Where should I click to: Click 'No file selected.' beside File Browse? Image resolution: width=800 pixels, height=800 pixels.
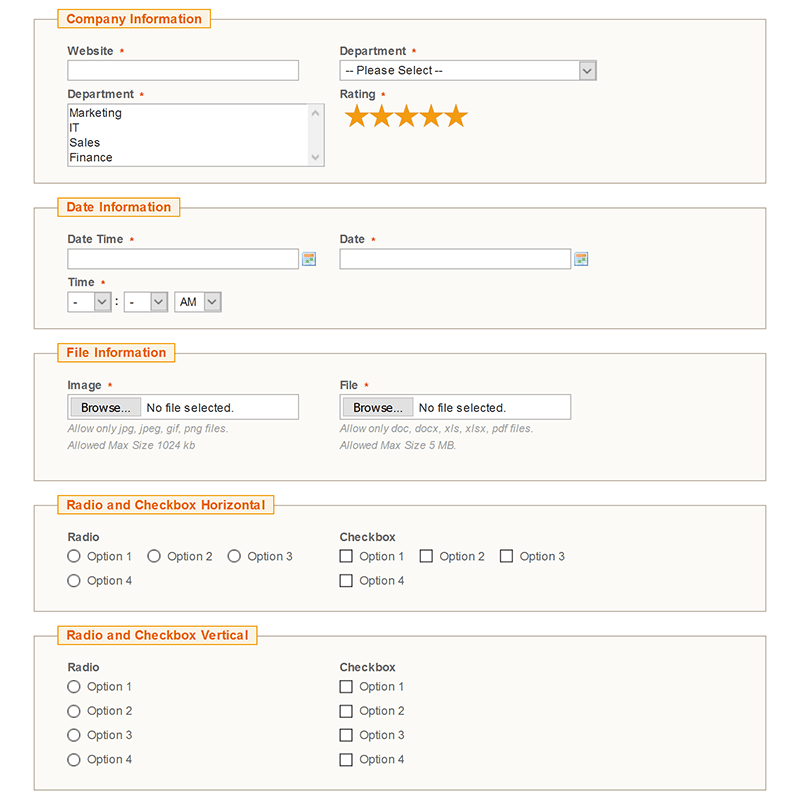(x=462, y=408)
